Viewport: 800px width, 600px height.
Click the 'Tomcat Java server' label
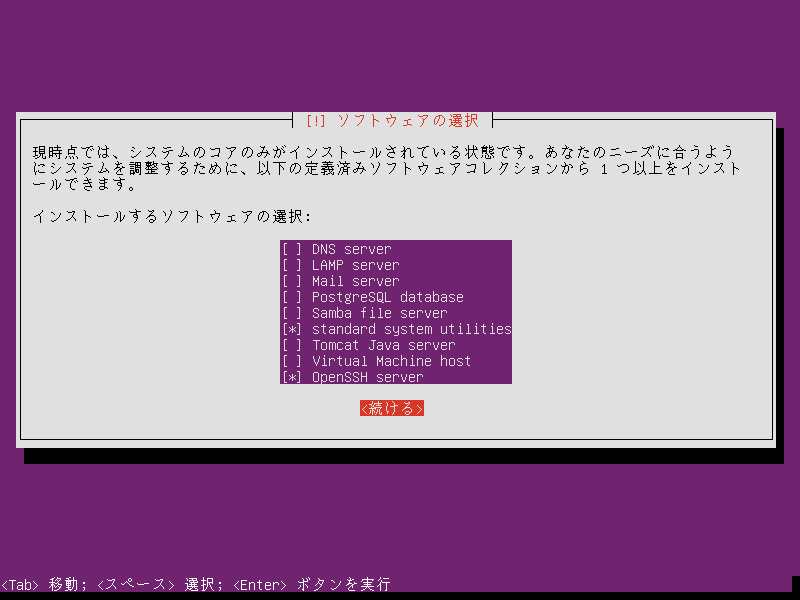pyautogui.click(x=384, y=345)
